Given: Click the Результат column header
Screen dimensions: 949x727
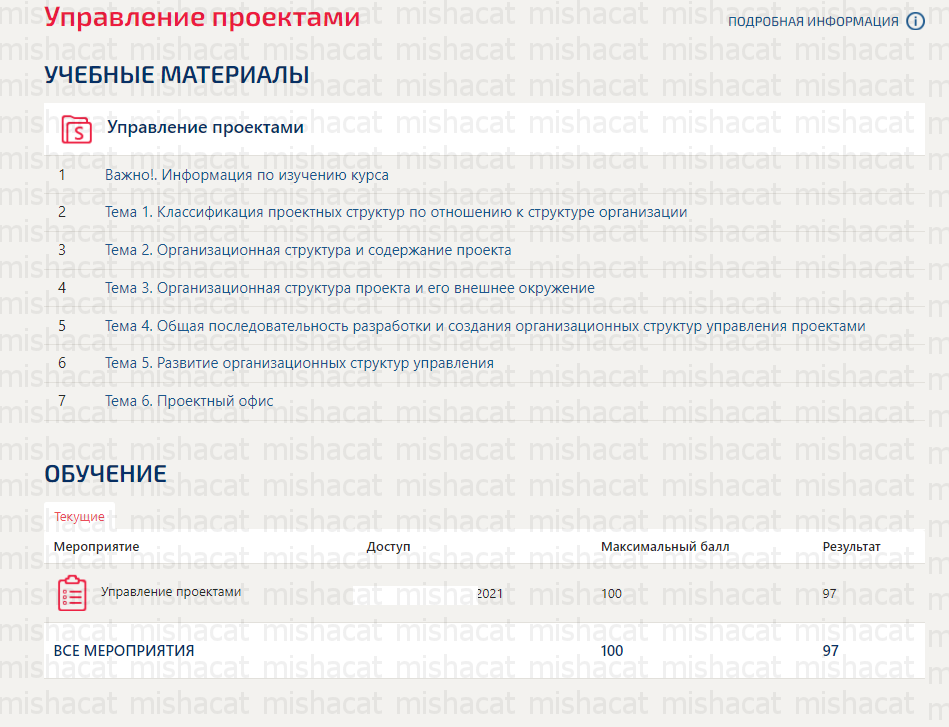Looking at the screenshot, I should coord(852,547).
